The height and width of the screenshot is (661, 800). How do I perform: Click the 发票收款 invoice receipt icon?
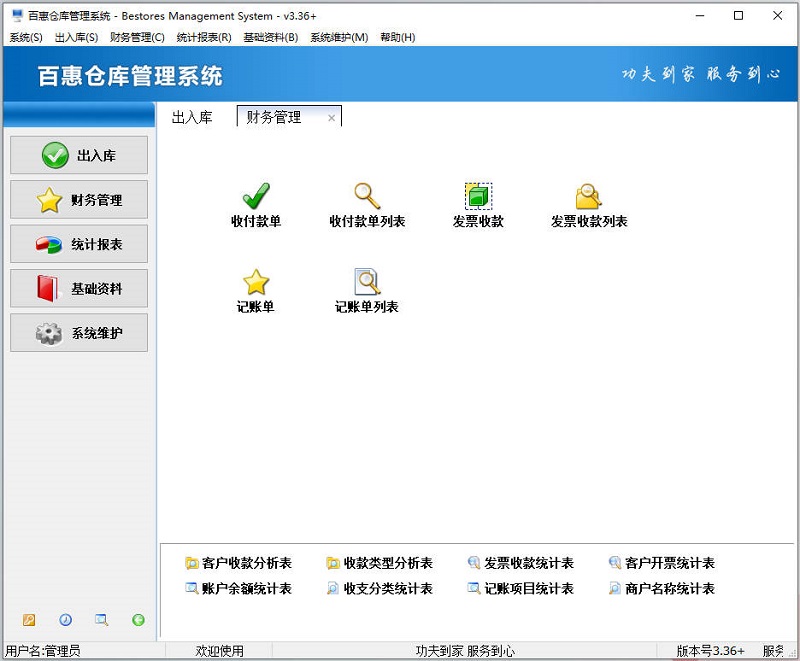(477, 196)
